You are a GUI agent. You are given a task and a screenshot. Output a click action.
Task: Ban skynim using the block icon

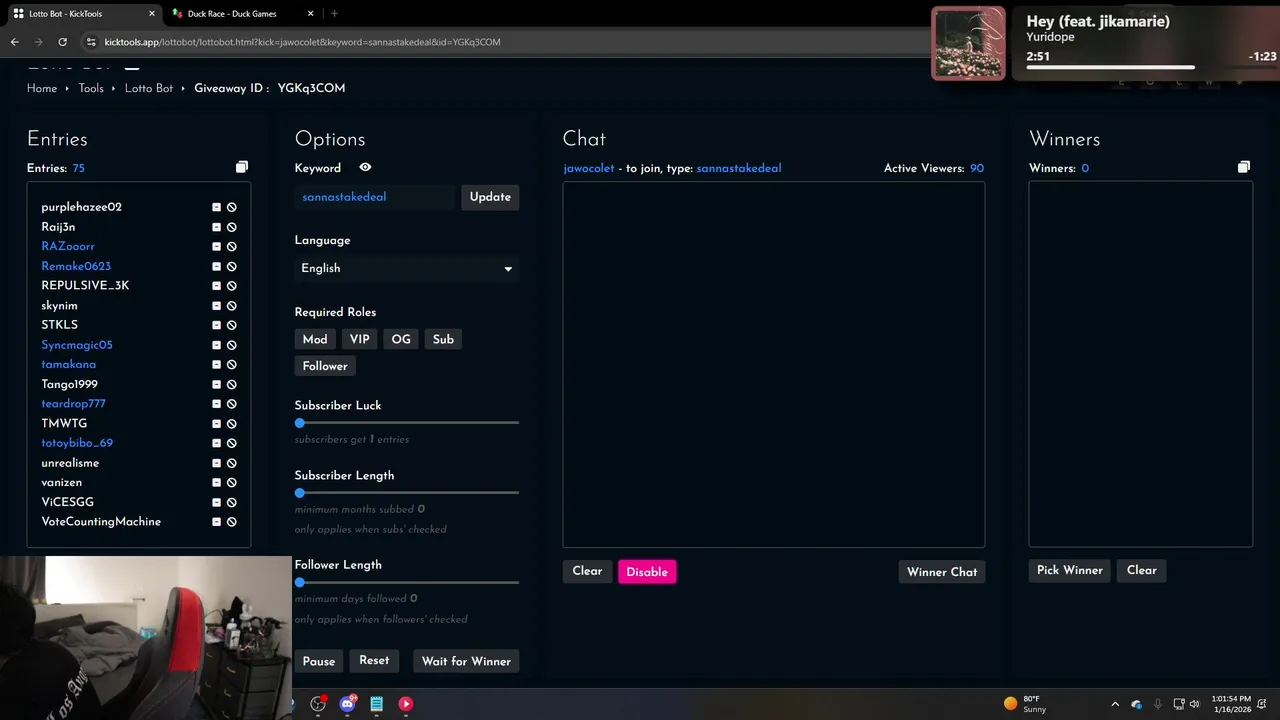click(231, 306)
